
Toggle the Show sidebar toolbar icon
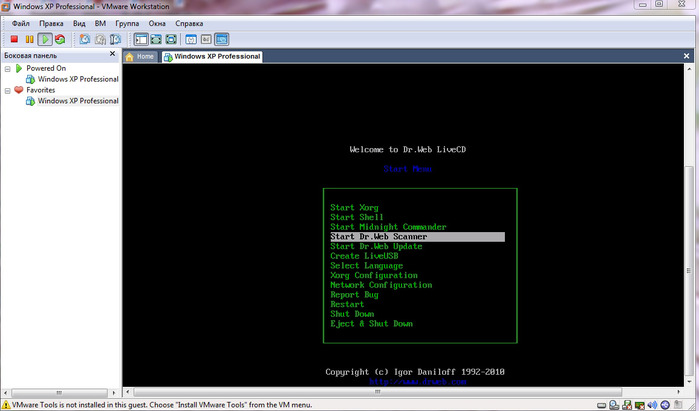coord(141,39)
